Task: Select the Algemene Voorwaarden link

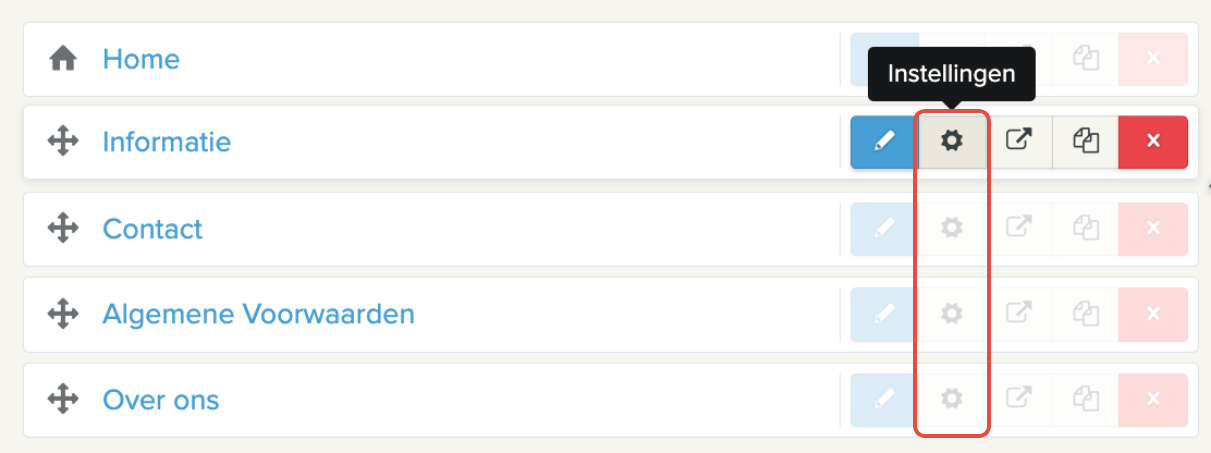Action: click(x=258, y=315)
